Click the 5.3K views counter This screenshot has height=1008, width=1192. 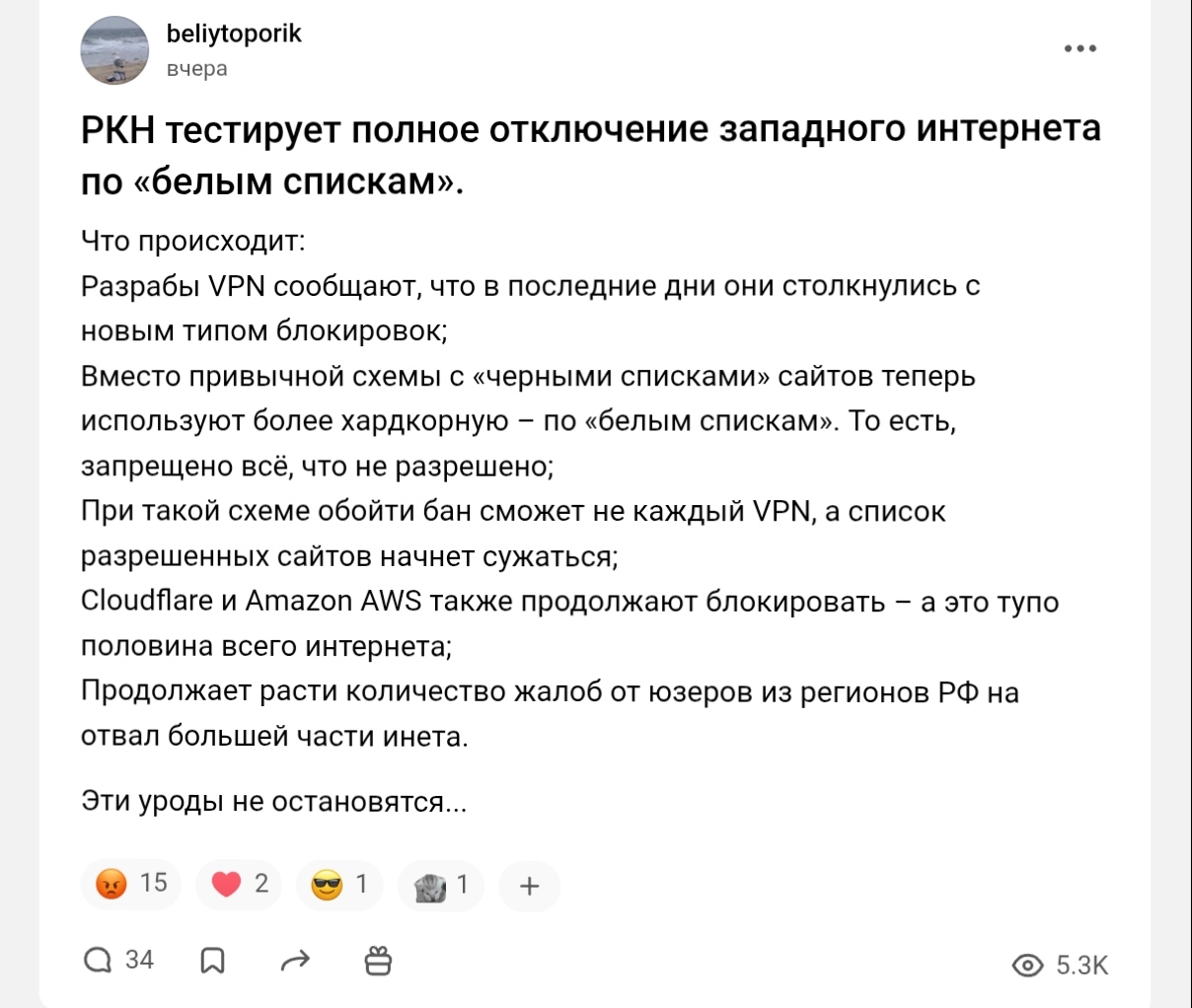tap(1082, 966)
